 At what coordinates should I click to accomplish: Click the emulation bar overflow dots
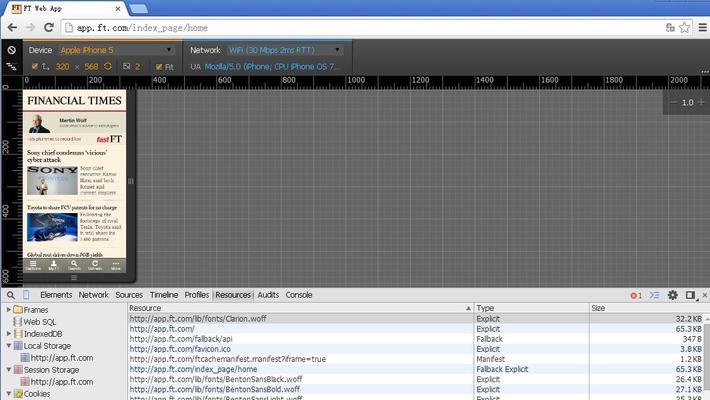coord(705,72)
